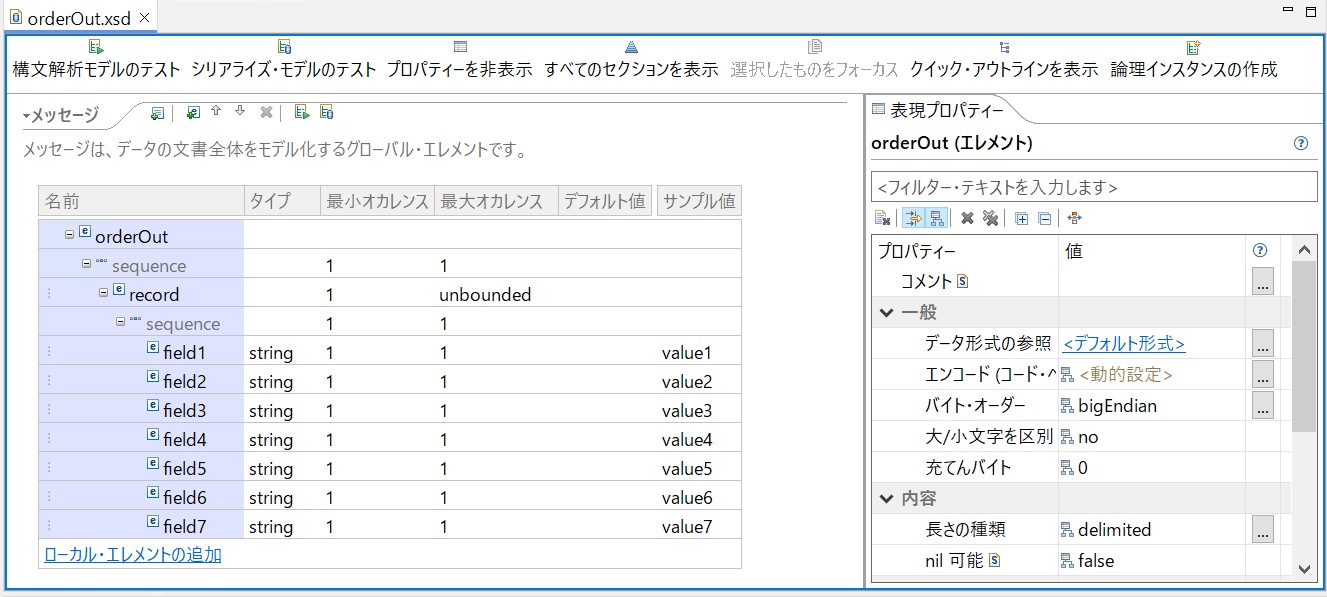
Task: Click the test serialize icon in メッセージ toolbar
Action: [x=326, y=113]
